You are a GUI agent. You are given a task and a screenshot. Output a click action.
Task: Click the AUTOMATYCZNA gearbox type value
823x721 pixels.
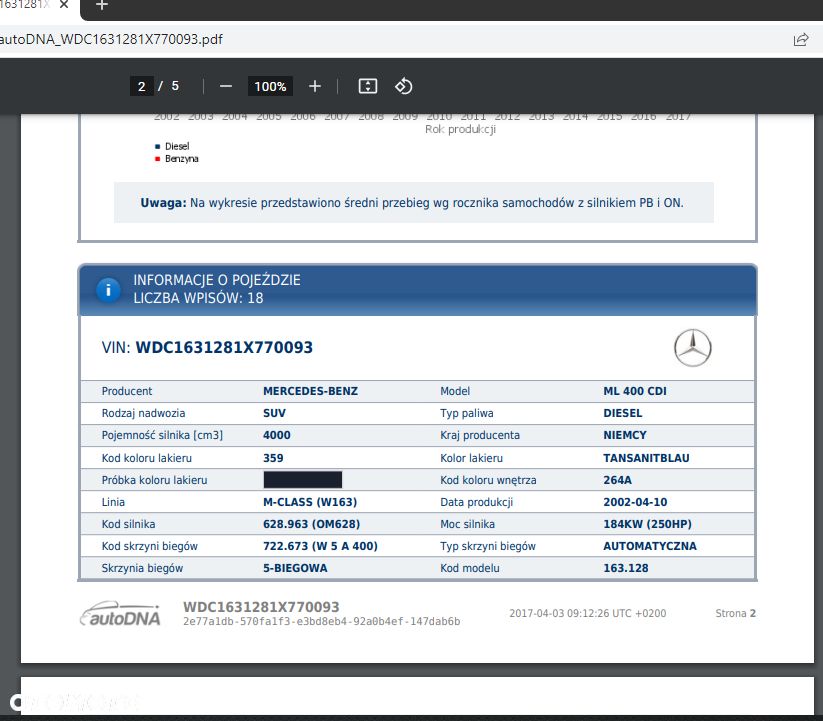(x=650, y=546)
